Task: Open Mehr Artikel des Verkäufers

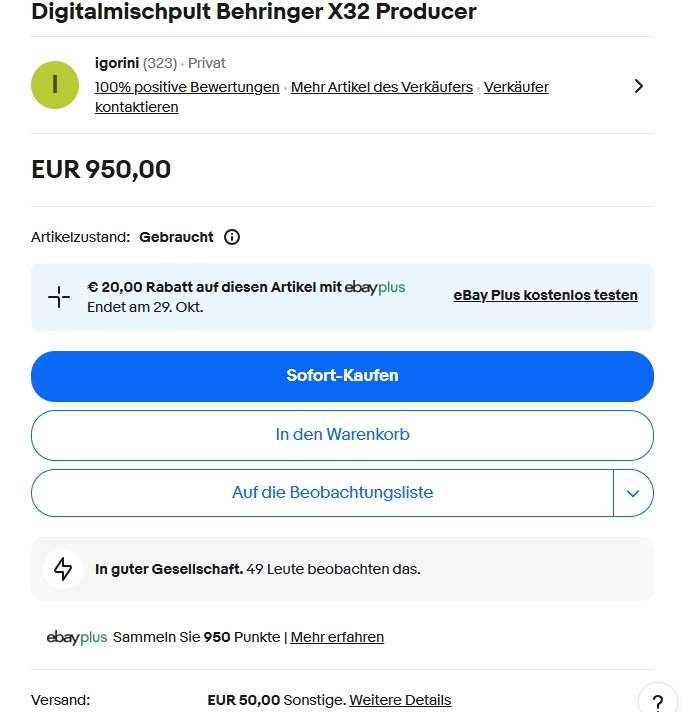Action: pos(382,87)
